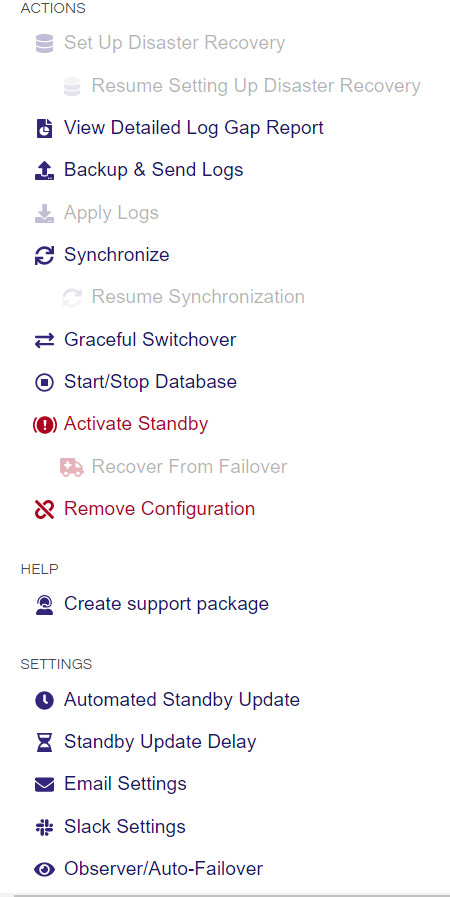Click the View Detailed Log Gap Report icon
450x897 pixels.
pos(45,128)
